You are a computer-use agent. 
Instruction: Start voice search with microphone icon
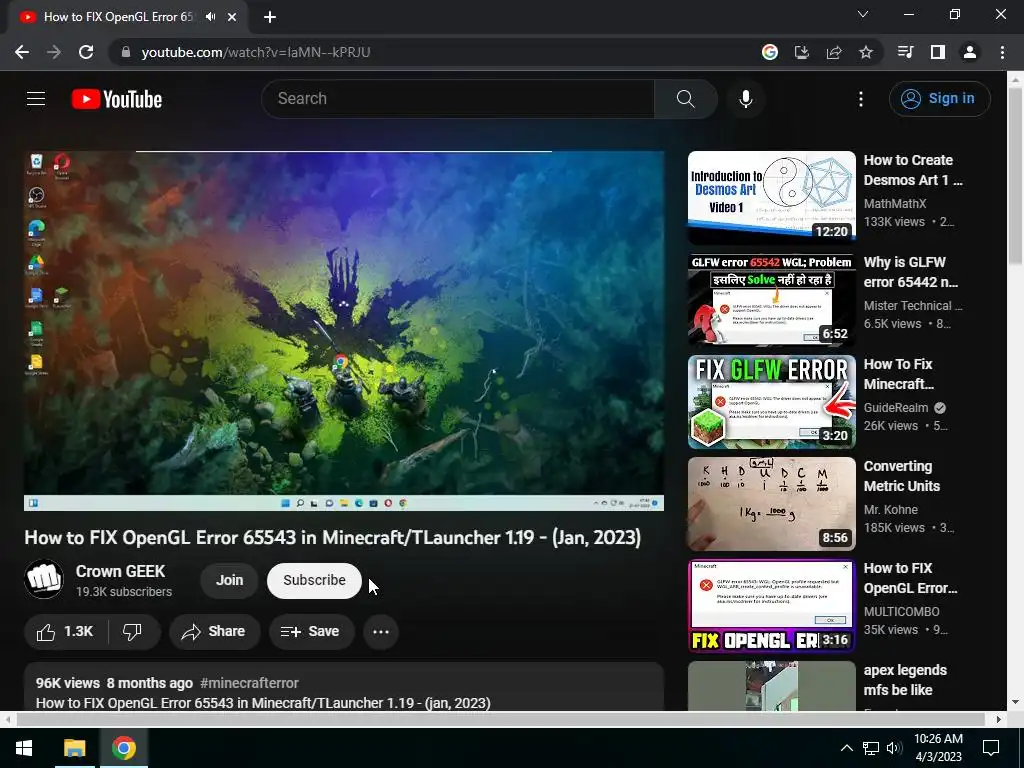coord(746,99)
